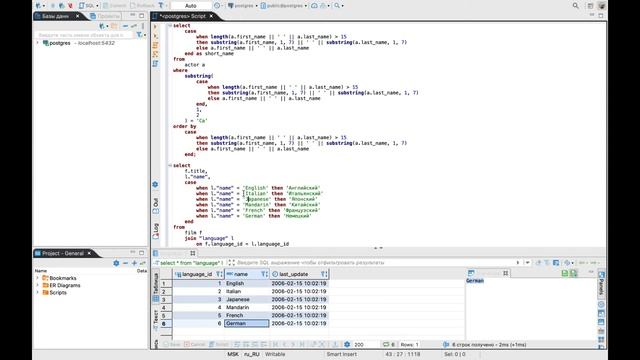Click the gear icon in Project panel

[x=116, y=263]
